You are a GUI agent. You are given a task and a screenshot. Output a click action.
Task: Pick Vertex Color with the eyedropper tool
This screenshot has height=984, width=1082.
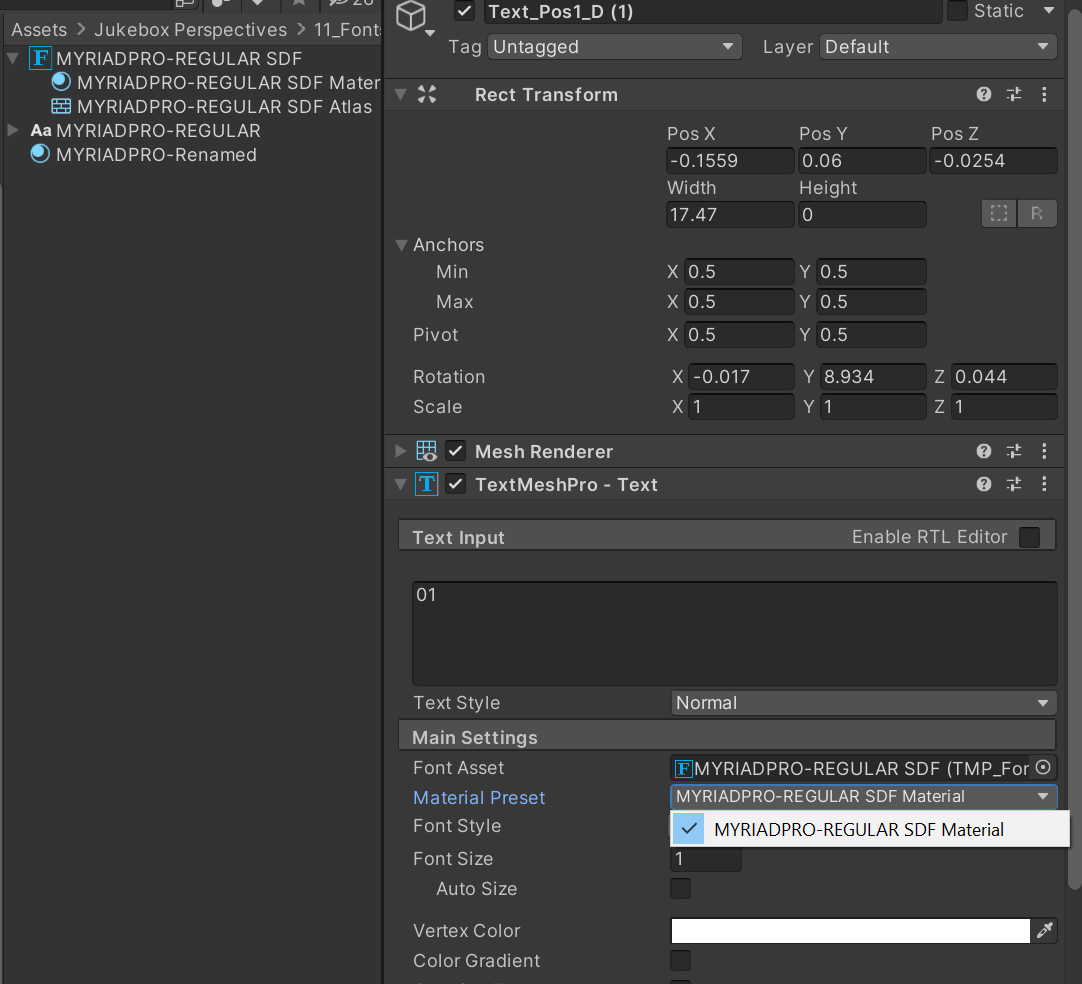(x=1044, y=930)
